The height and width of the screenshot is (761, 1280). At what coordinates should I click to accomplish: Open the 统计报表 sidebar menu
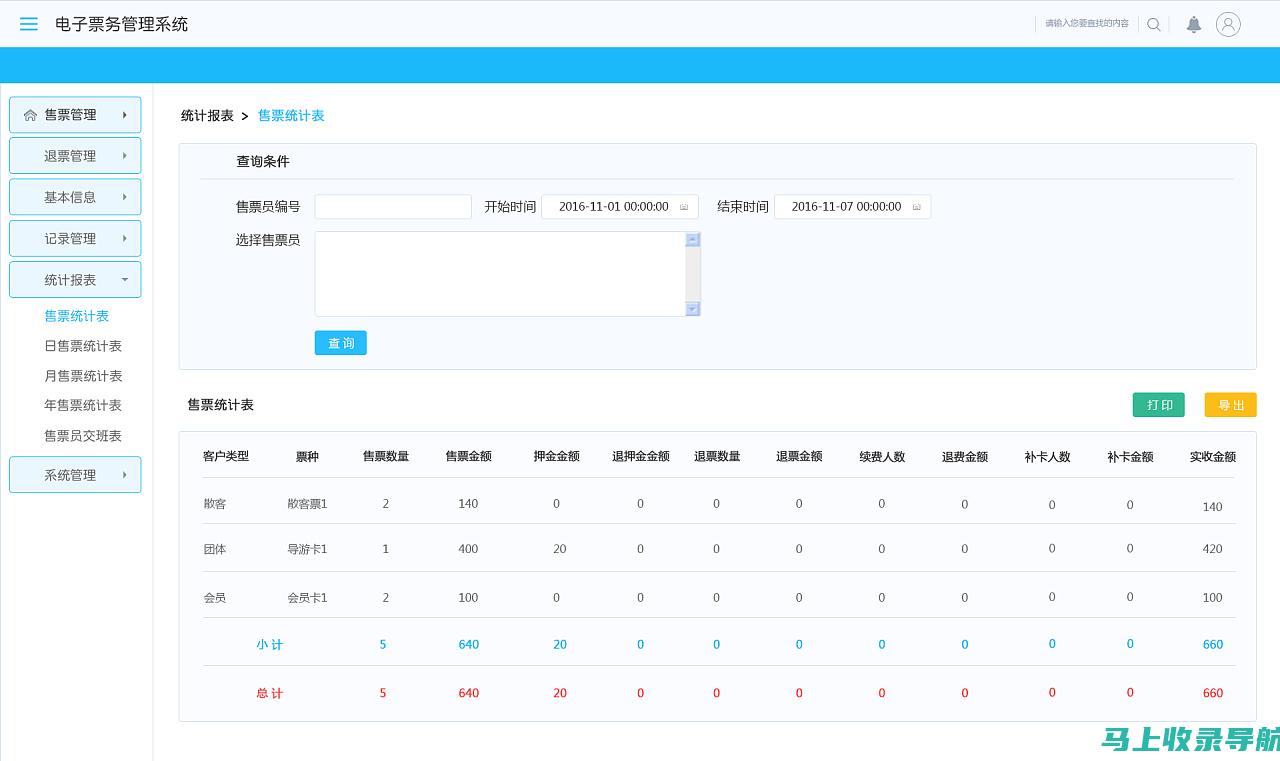[75, 280]
